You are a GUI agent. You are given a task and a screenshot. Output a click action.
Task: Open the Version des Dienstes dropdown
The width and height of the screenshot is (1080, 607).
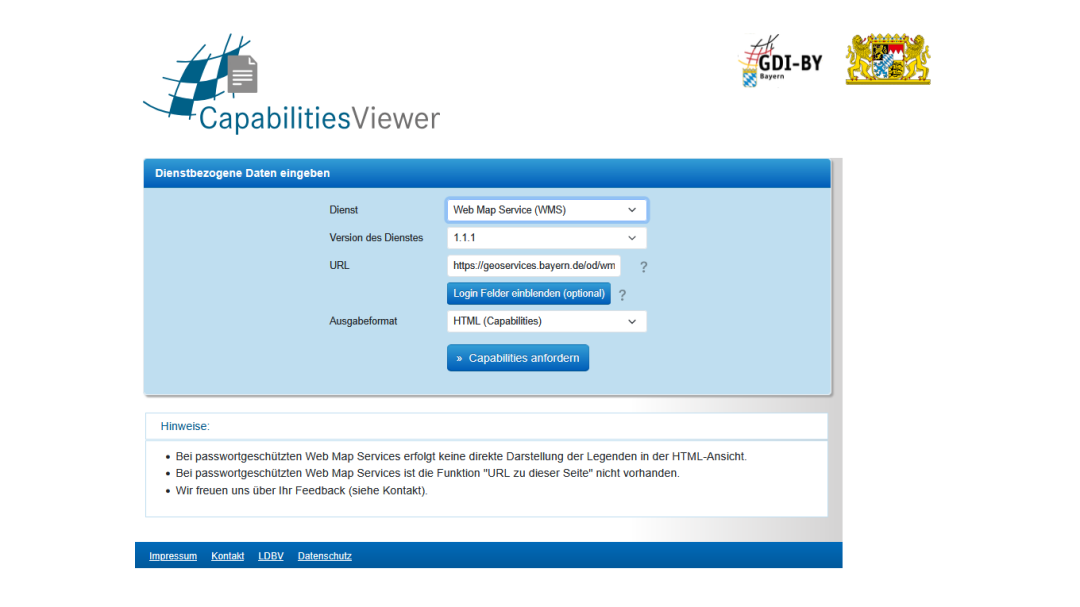631,238
